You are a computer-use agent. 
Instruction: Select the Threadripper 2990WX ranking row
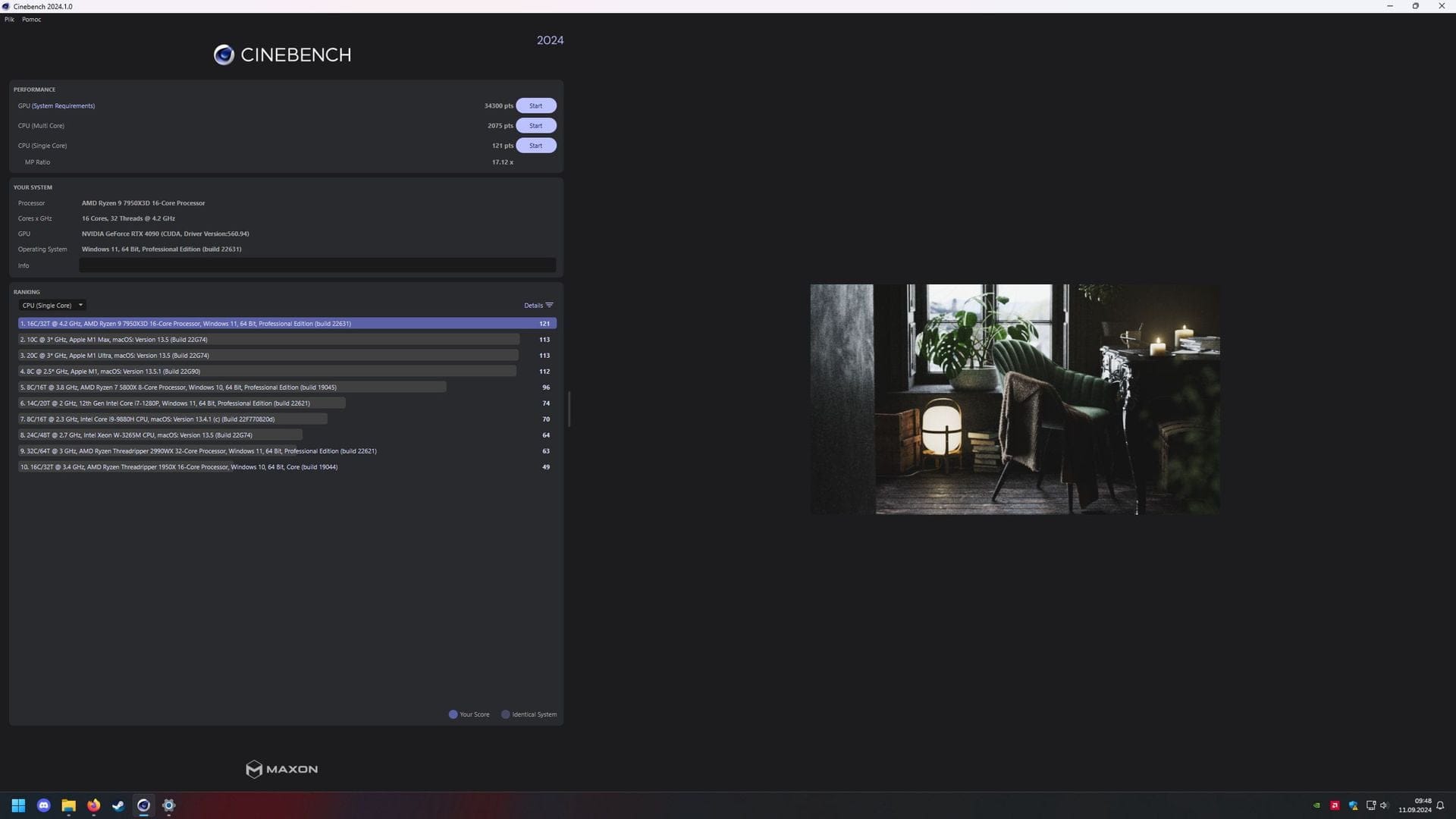pos(287,450)
